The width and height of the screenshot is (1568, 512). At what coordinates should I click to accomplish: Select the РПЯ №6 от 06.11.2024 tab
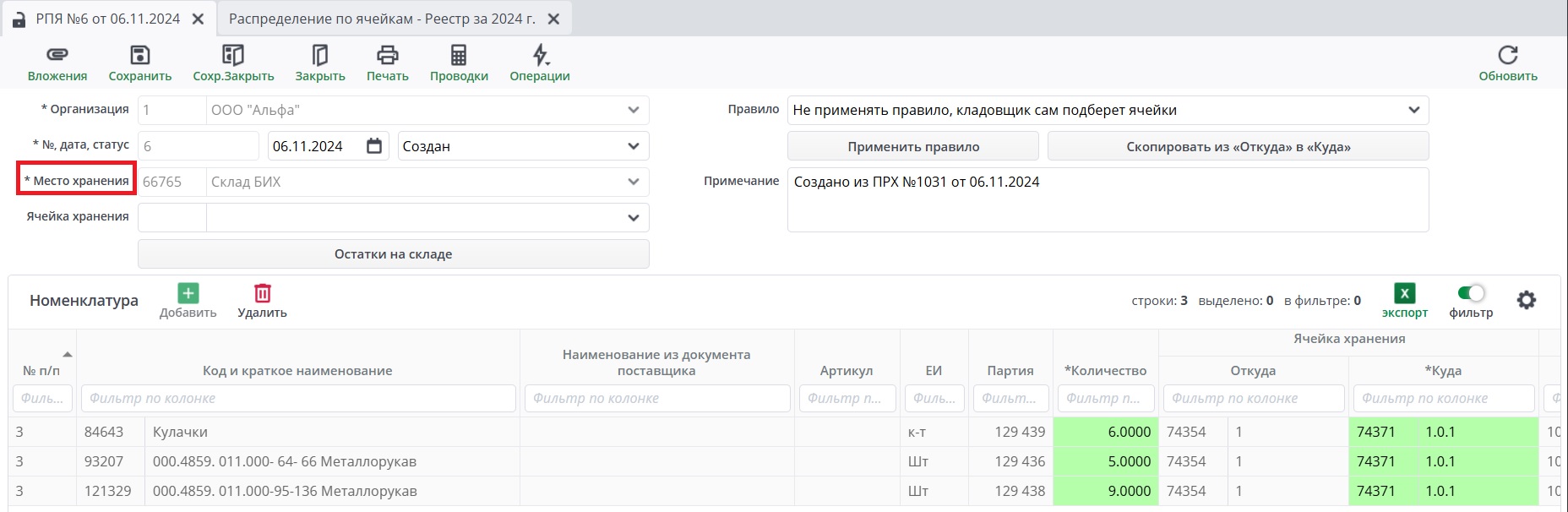tap(107, 19)
